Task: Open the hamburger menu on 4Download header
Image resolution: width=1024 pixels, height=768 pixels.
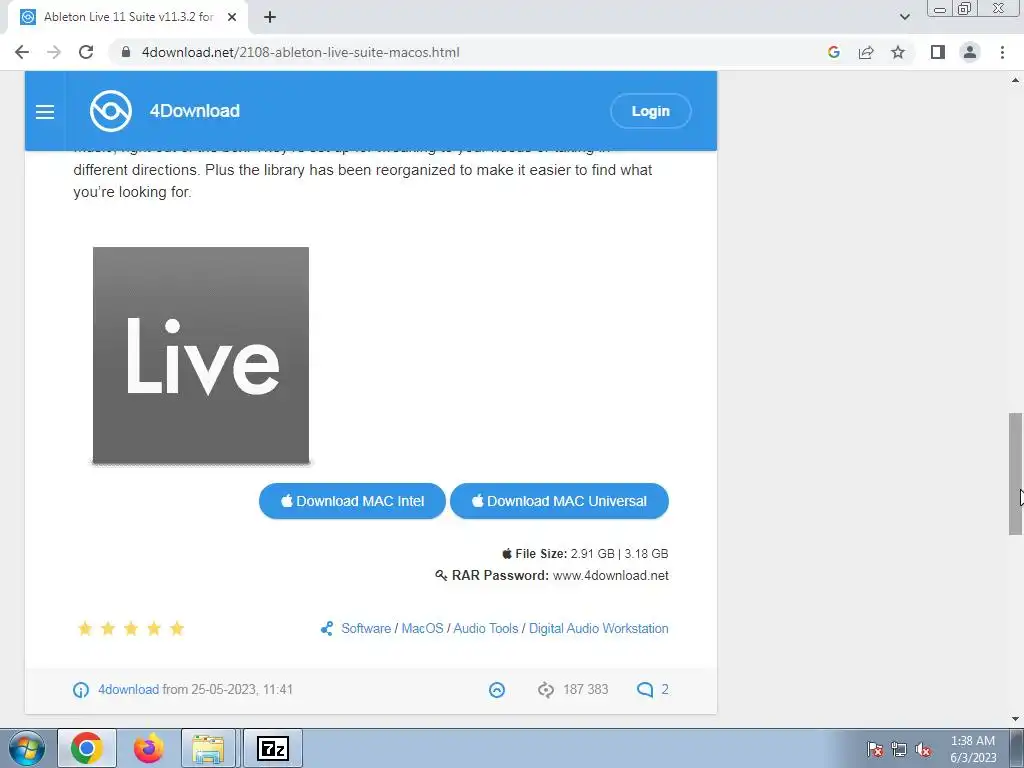Action: 44,112
